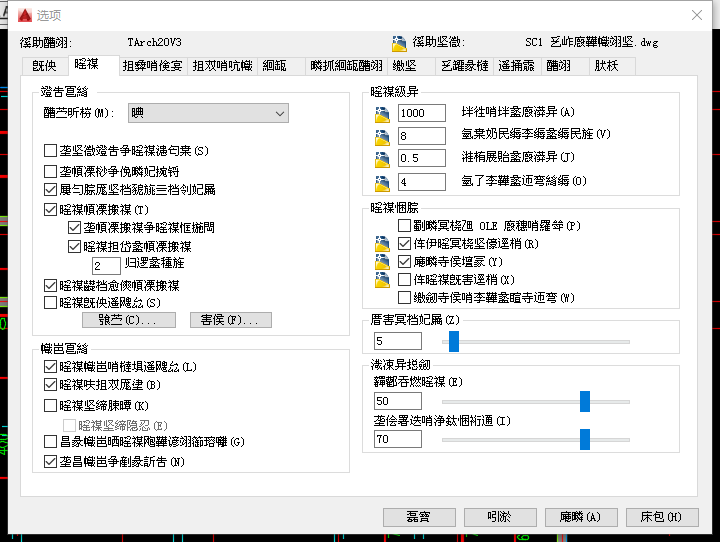Click the red AutoCAD logo in the title bar
The height and width of the screenshot is (542, 720).
click(25, 15)
